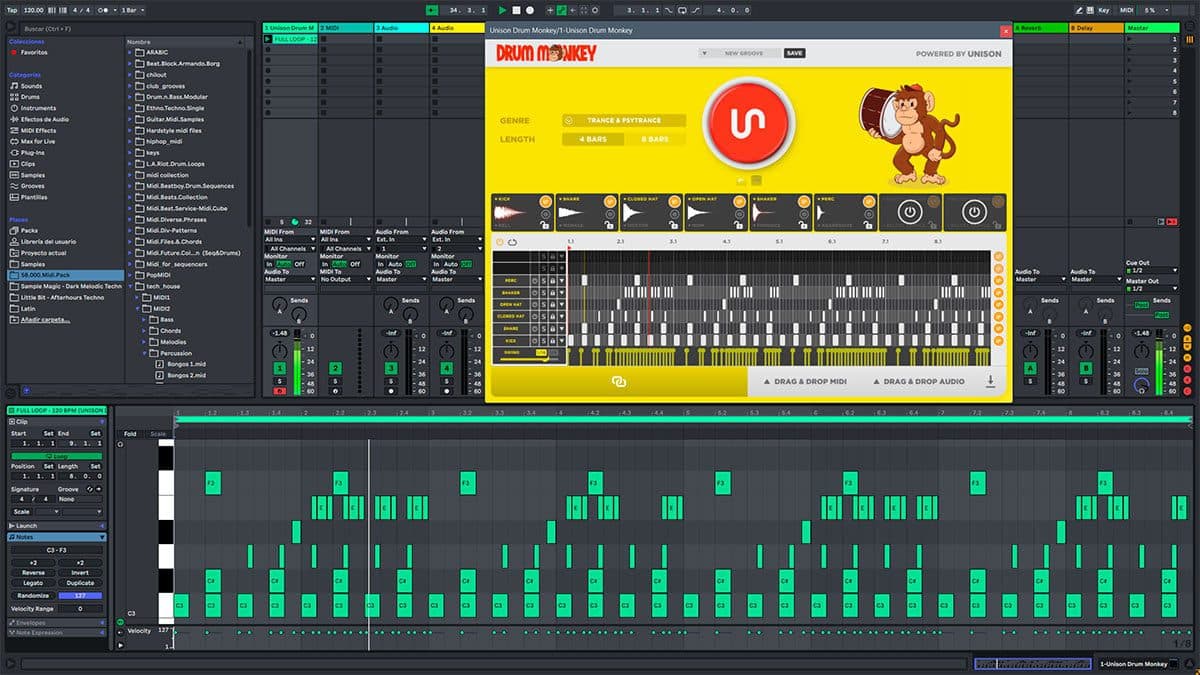
Task: Power on the eighth empty drum slot
Action: point(974,212)
